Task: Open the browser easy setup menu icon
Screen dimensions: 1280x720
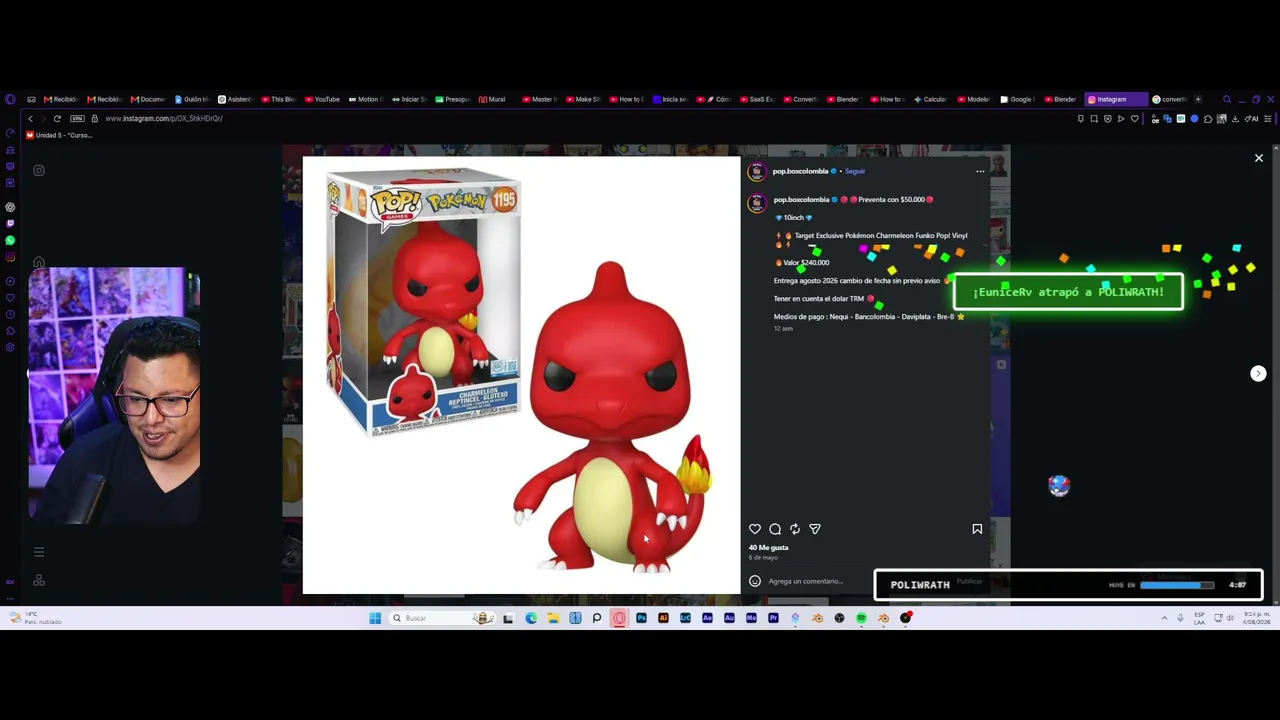Action: coord(1267,118)
